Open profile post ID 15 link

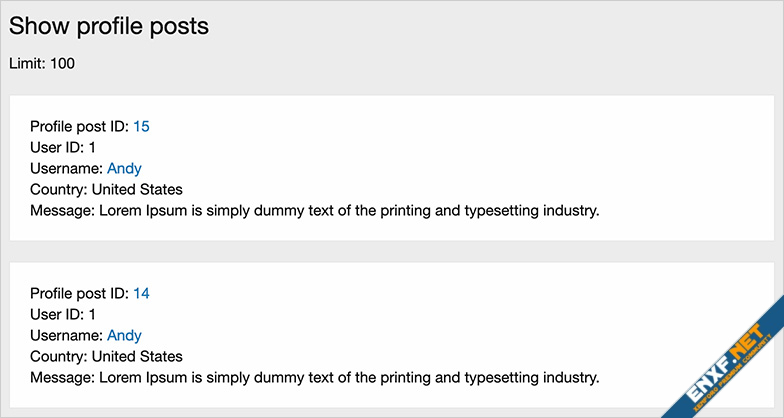(x=141, y=126)
